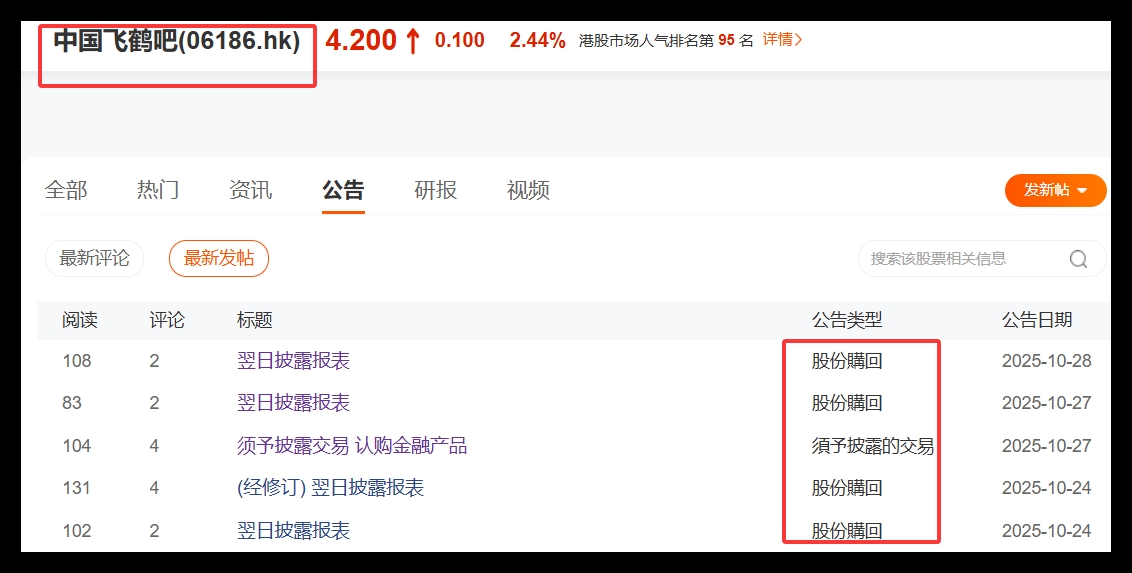The height and width of the screenshot is (573, 1132).
Task: Click the 公告日期 column header
Action: (x=1037, y=320)
